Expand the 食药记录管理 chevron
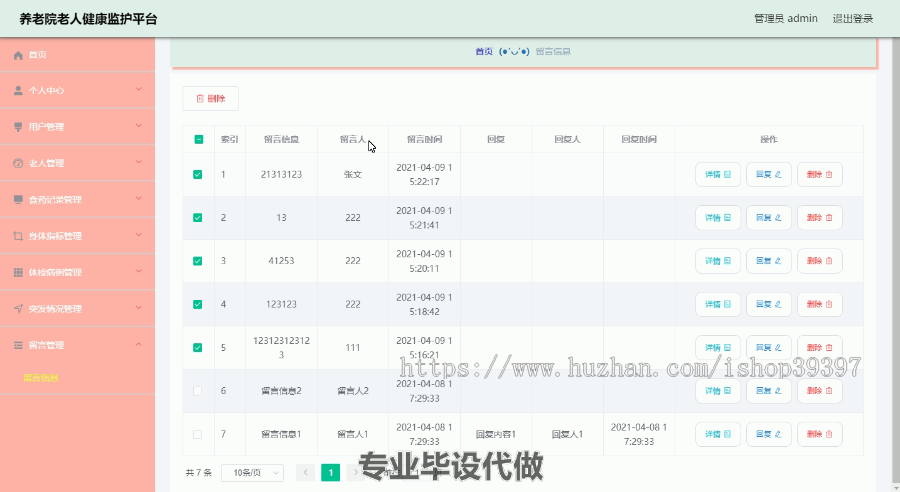Viewport: 900px width, 492px height. (138, 199)
